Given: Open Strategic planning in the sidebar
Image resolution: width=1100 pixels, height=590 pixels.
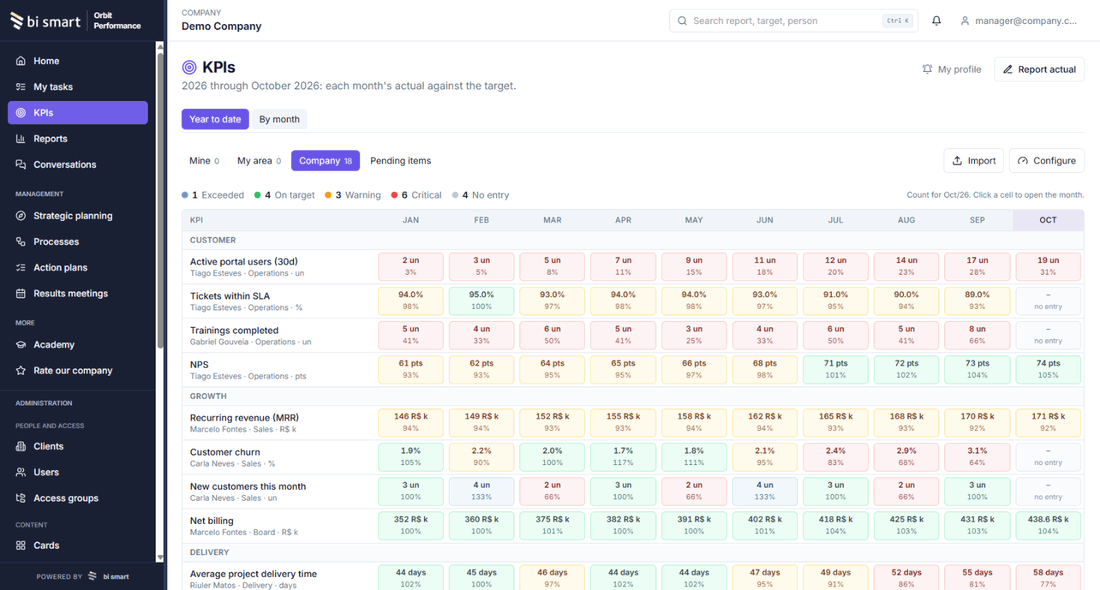Looking at the screenshot, I should (x=77, y=216).
